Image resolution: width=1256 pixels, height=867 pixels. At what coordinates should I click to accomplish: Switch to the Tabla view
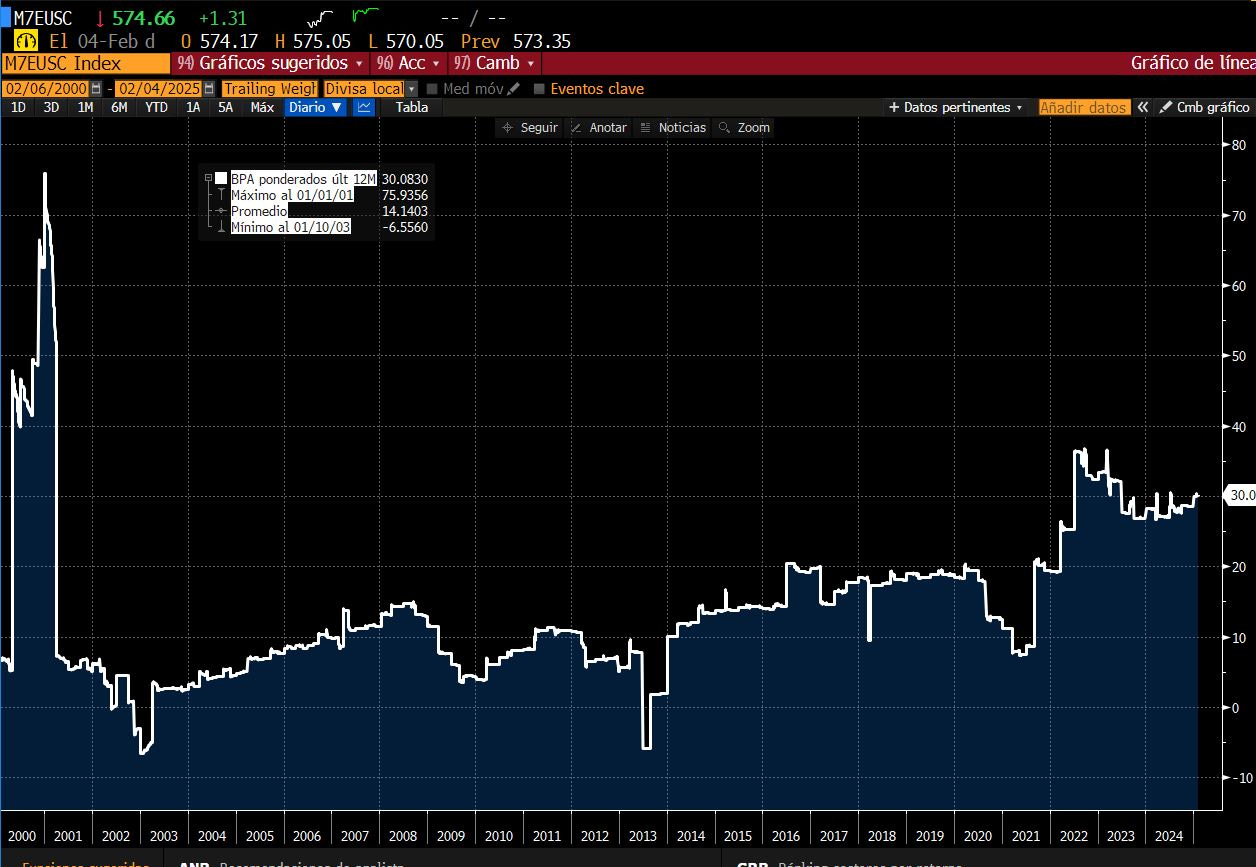pos(411,107)
